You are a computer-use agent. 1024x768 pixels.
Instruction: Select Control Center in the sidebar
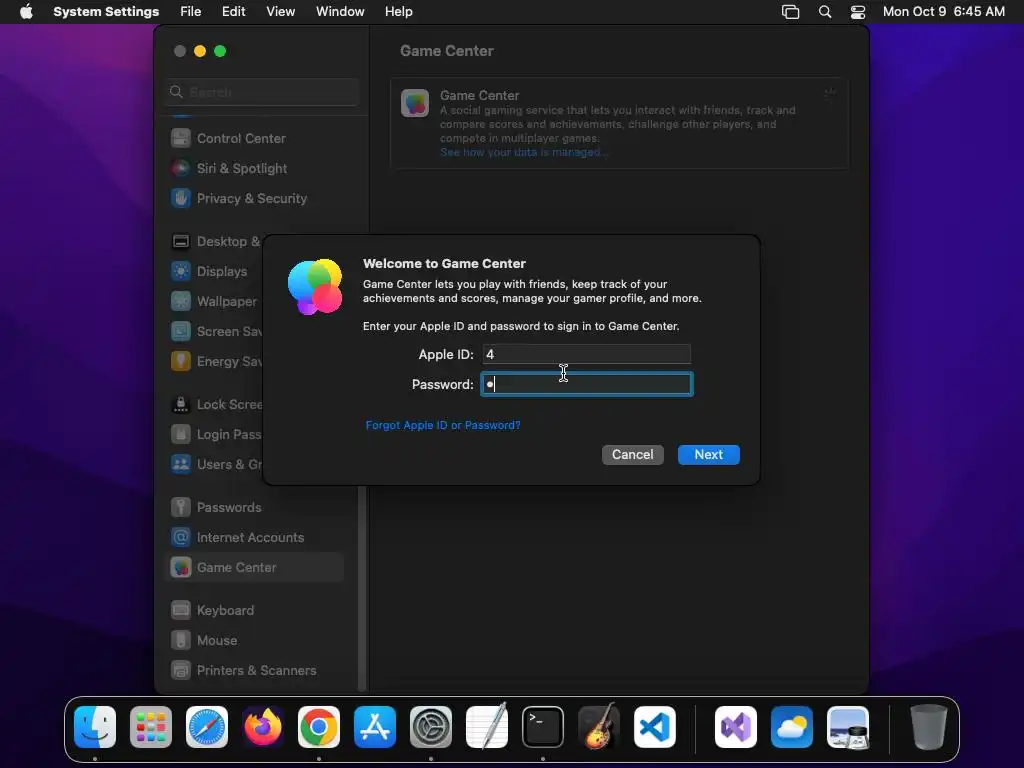(x=255, y=138)
